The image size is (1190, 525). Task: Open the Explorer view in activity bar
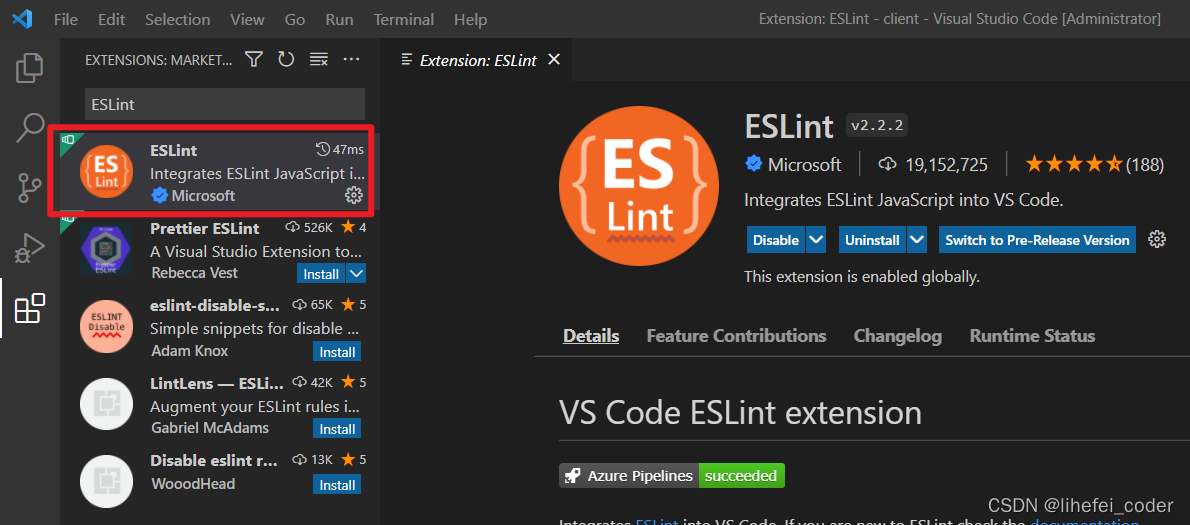[x=30, y=68]
